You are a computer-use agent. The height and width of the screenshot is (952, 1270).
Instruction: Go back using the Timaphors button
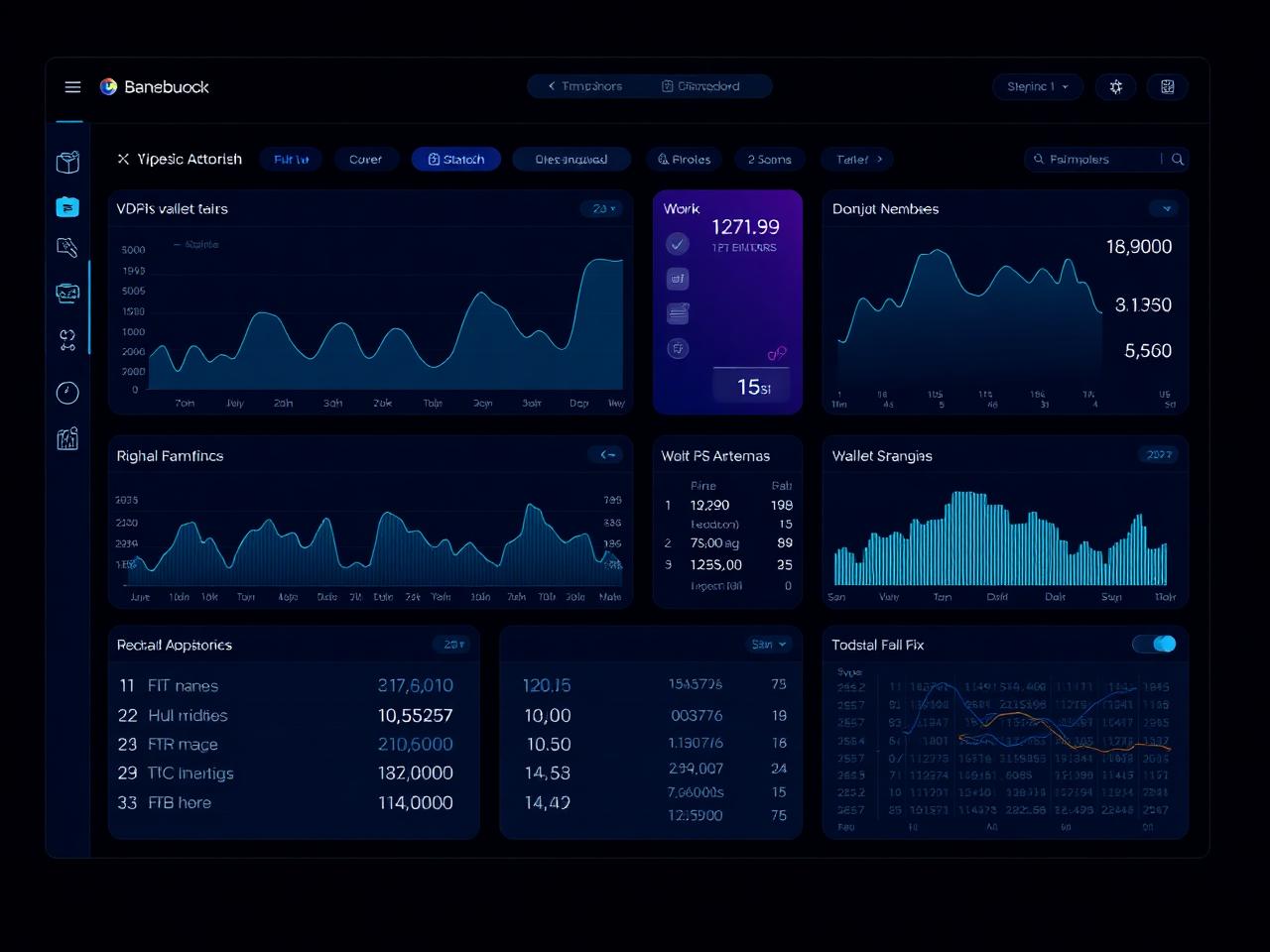click(585, 86)
